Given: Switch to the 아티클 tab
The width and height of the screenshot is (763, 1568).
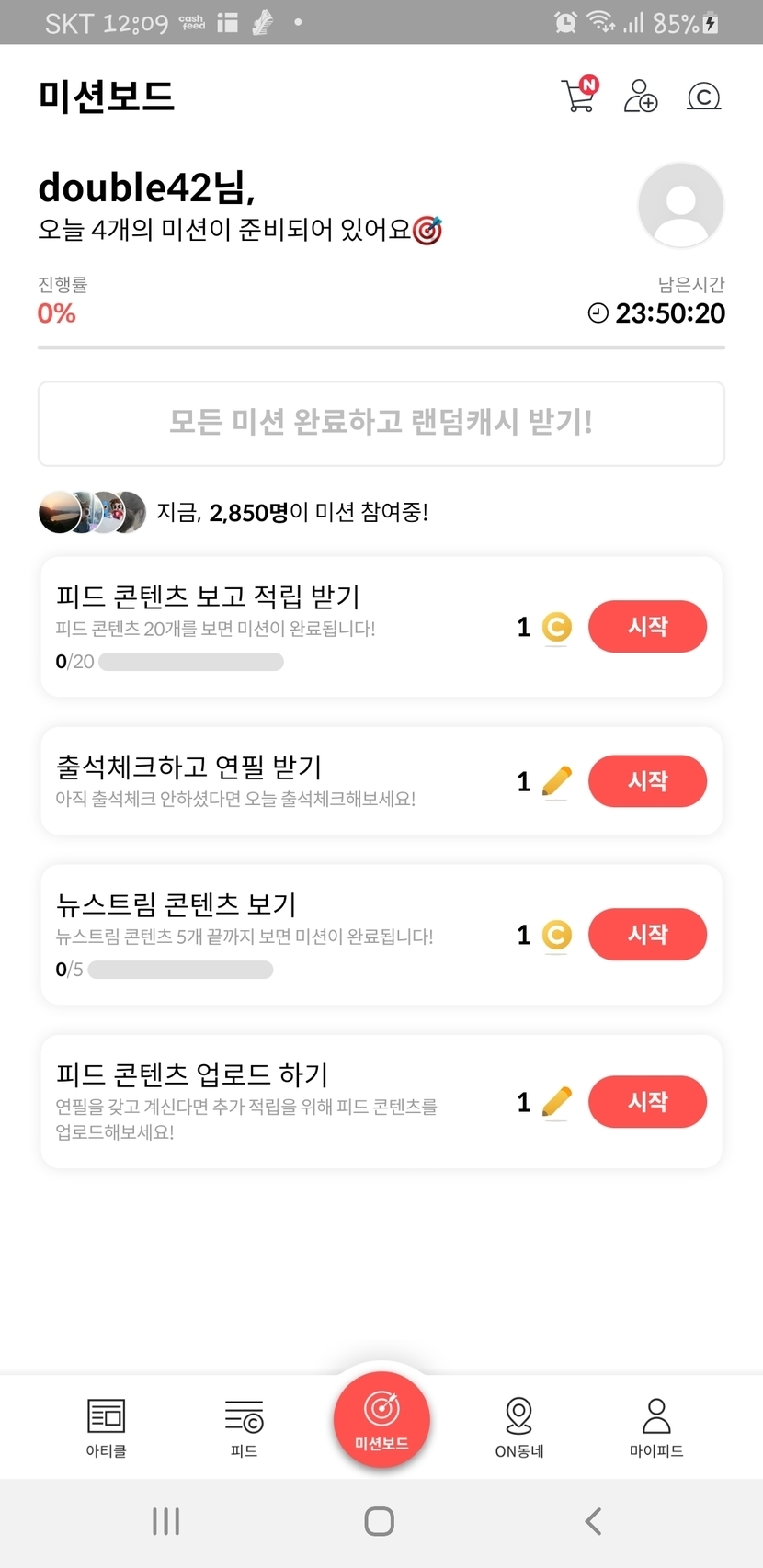Looking at the screenshot, I should 106,1427.
